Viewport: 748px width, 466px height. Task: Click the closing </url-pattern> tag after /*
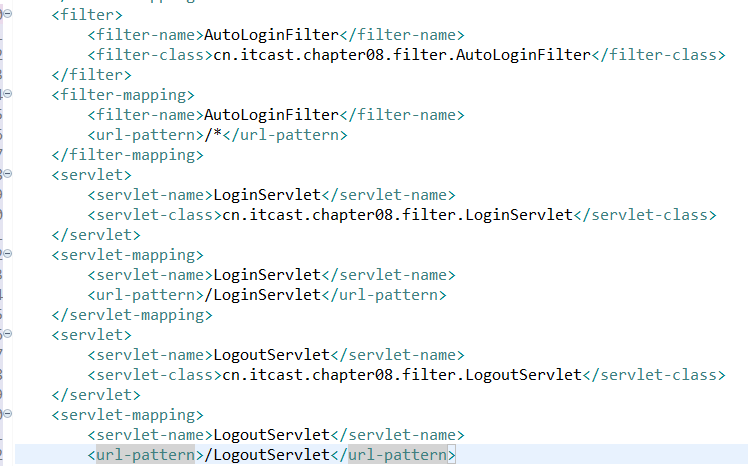point(285,135)
